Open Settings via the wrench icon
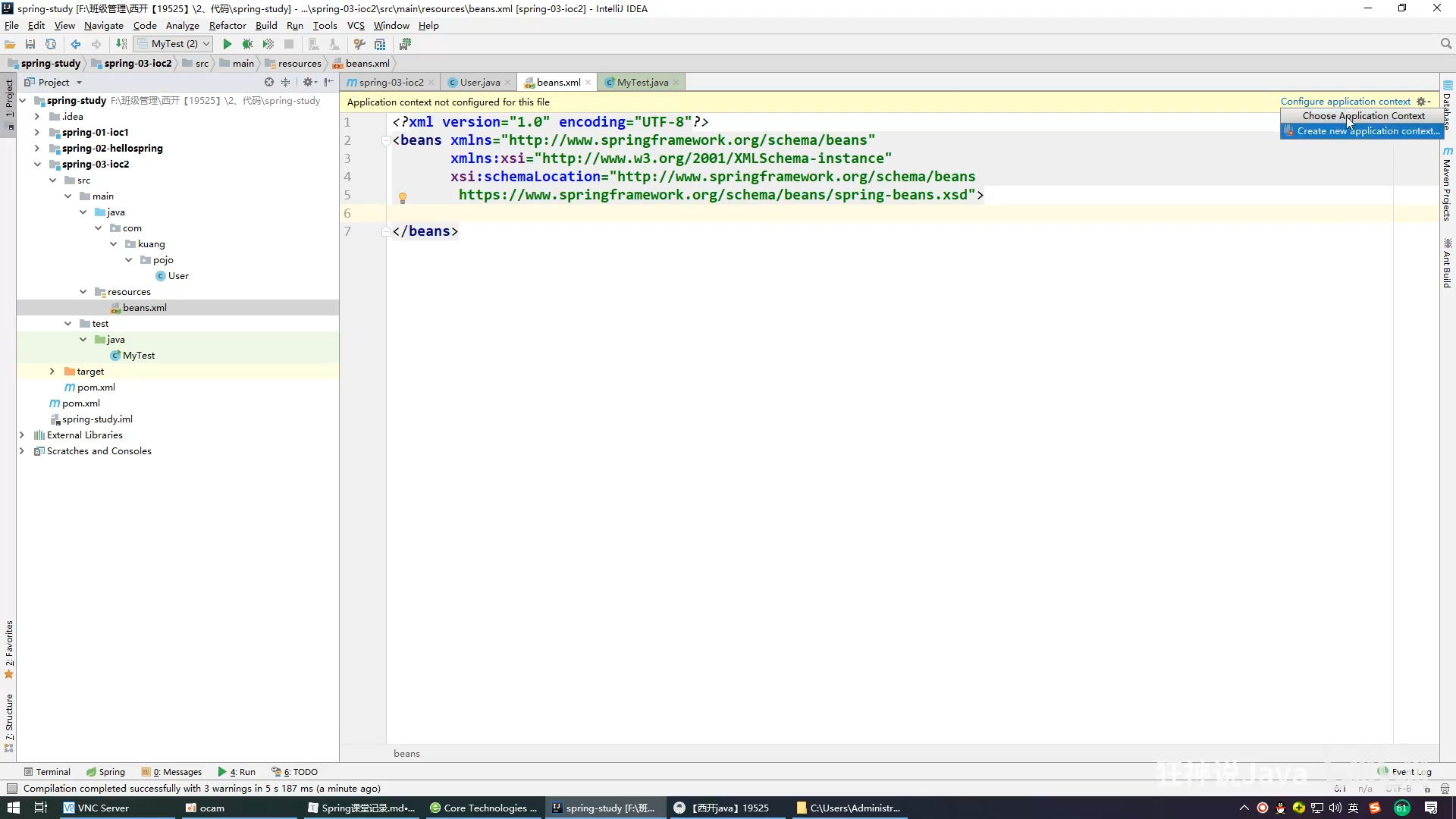1456x819 pixels. click(x=359, y=44)
